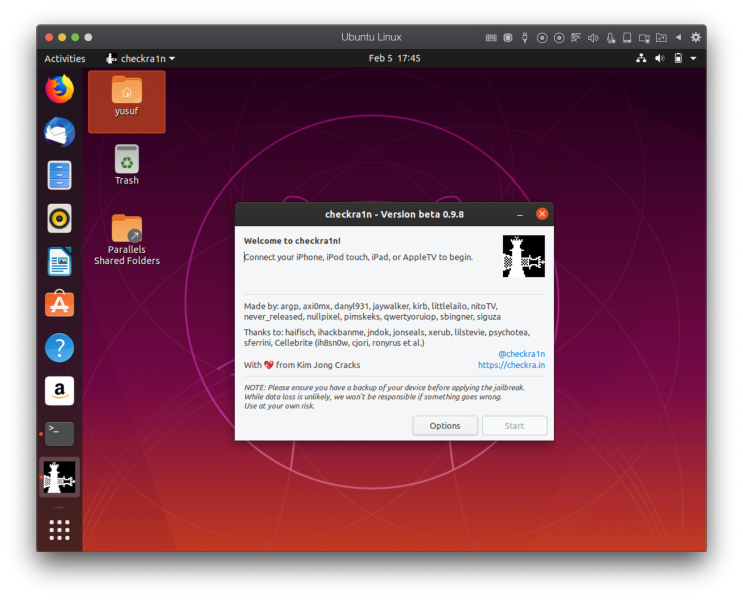Show Applications grid at dock bottom
Viewport: 743px width, 600px height.
[59, 528]
